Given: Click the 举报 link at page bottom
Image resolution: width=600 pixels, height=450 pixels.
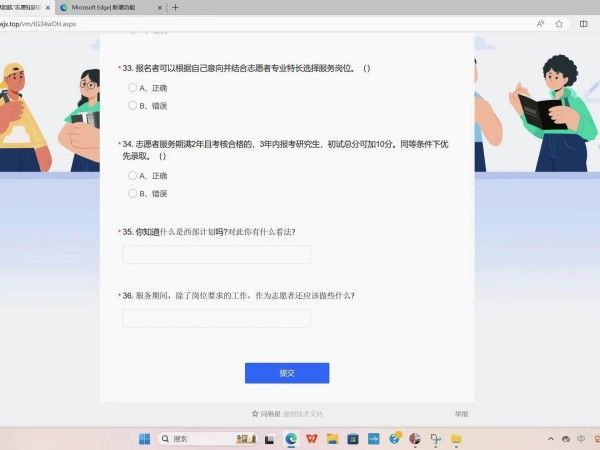Looking at the screenshot, I should pos(461,413).
